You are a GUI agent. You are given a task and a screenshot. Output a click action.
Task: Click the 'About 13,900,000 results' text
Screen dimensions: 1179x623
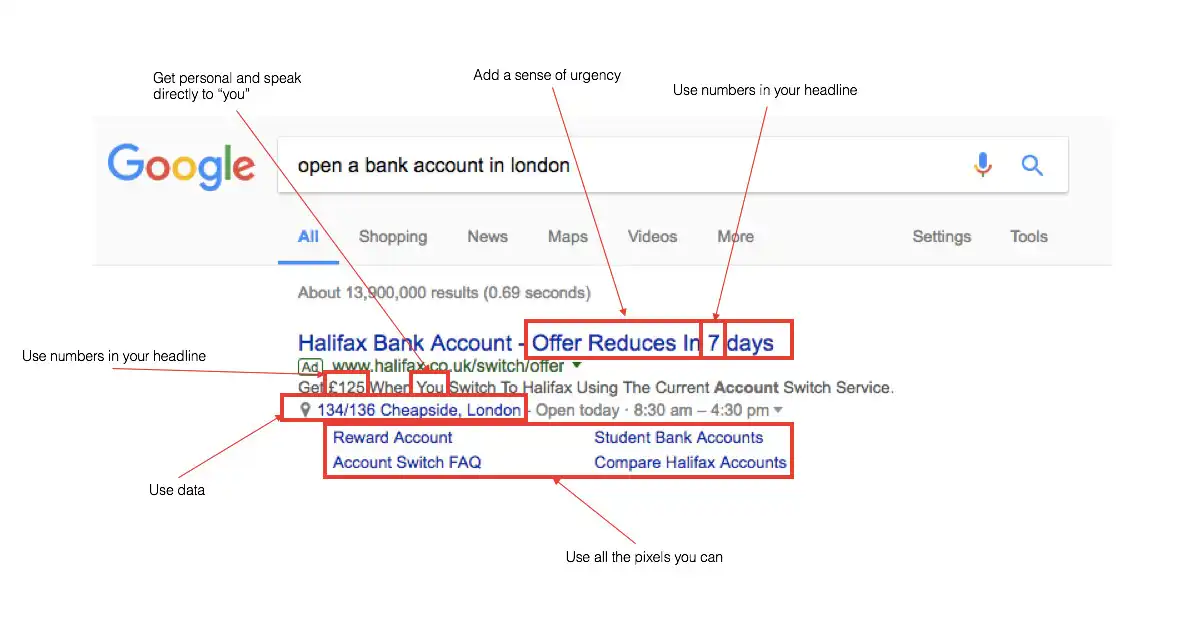pyautogui.click(x=444, y=292)
